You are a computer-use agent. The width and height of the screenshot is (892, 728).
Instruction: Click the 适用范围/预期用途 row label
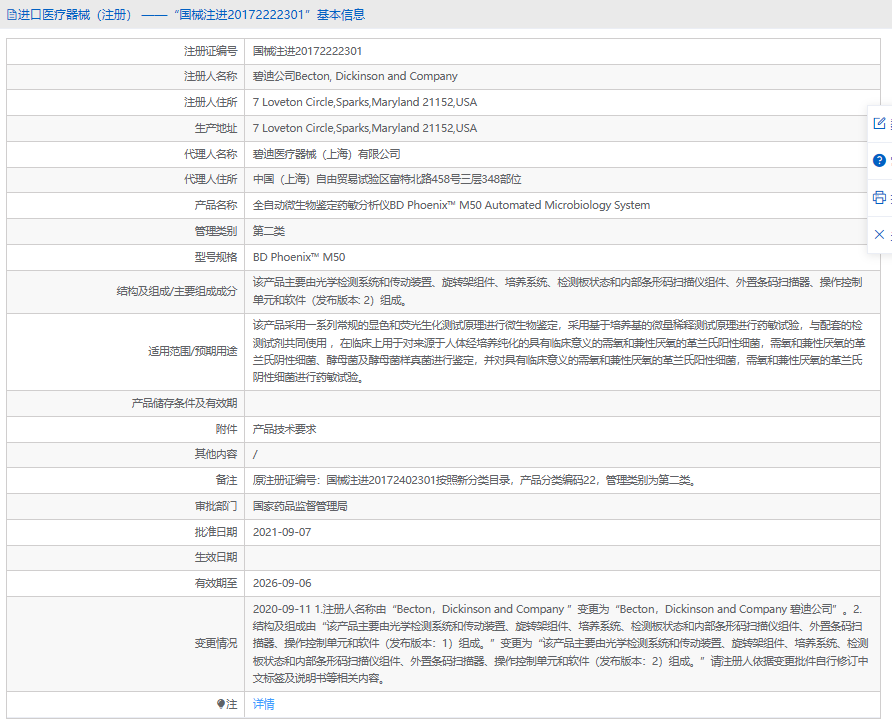(x=192, y=351)
